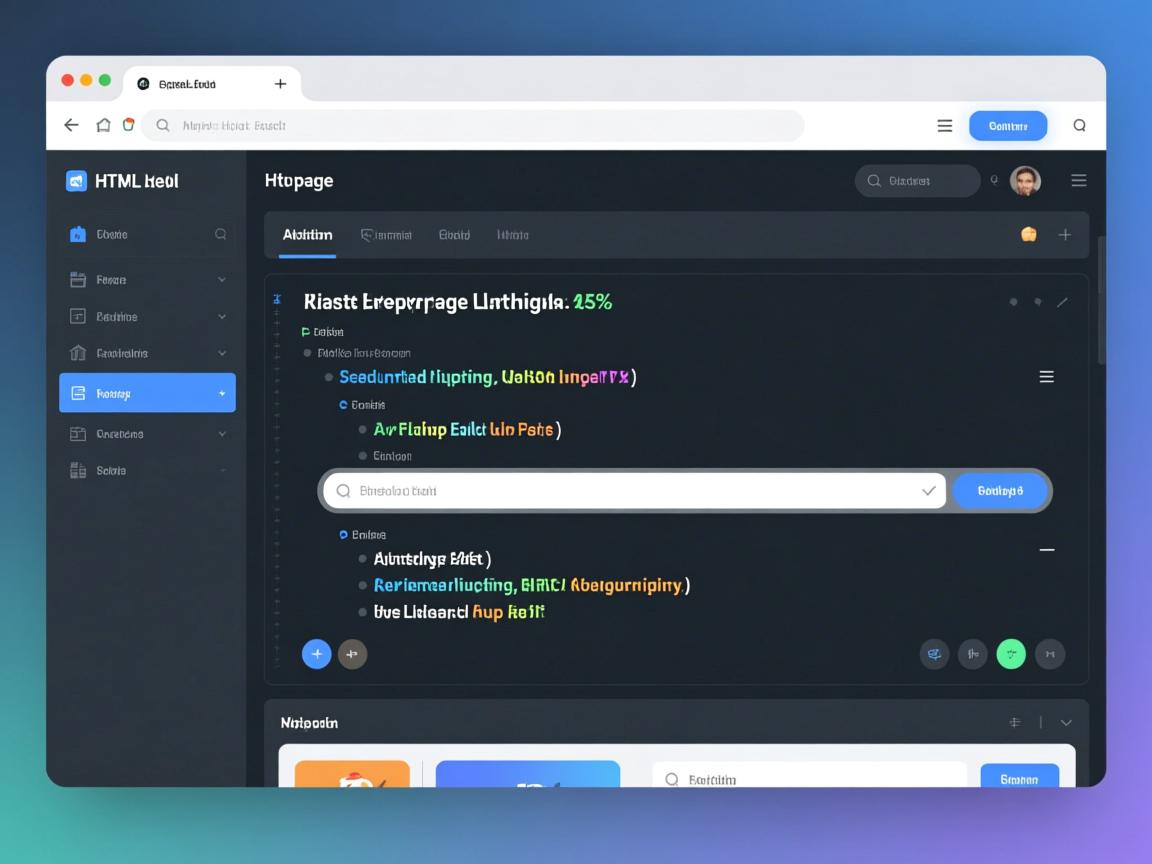Open new browser tab with plus

[x=280, y=84]
